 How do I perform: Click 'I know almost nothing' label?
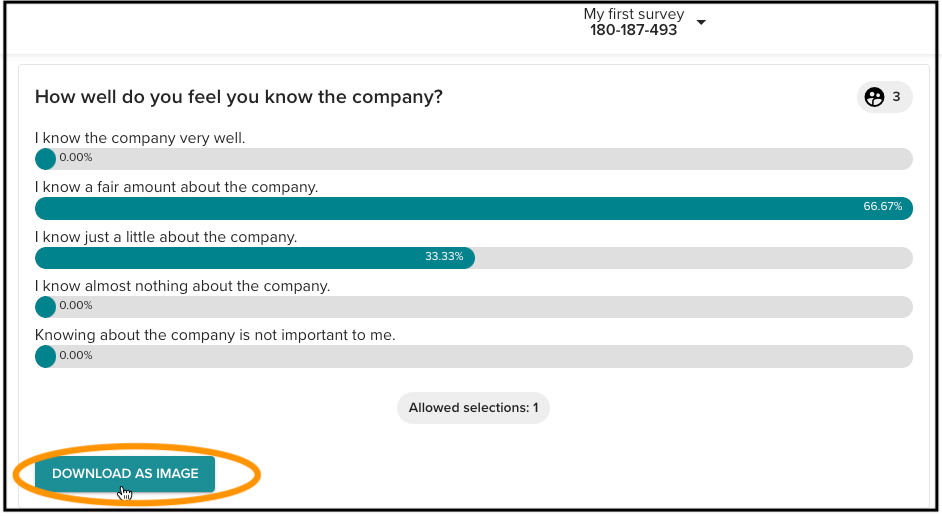tap(183, 286)
